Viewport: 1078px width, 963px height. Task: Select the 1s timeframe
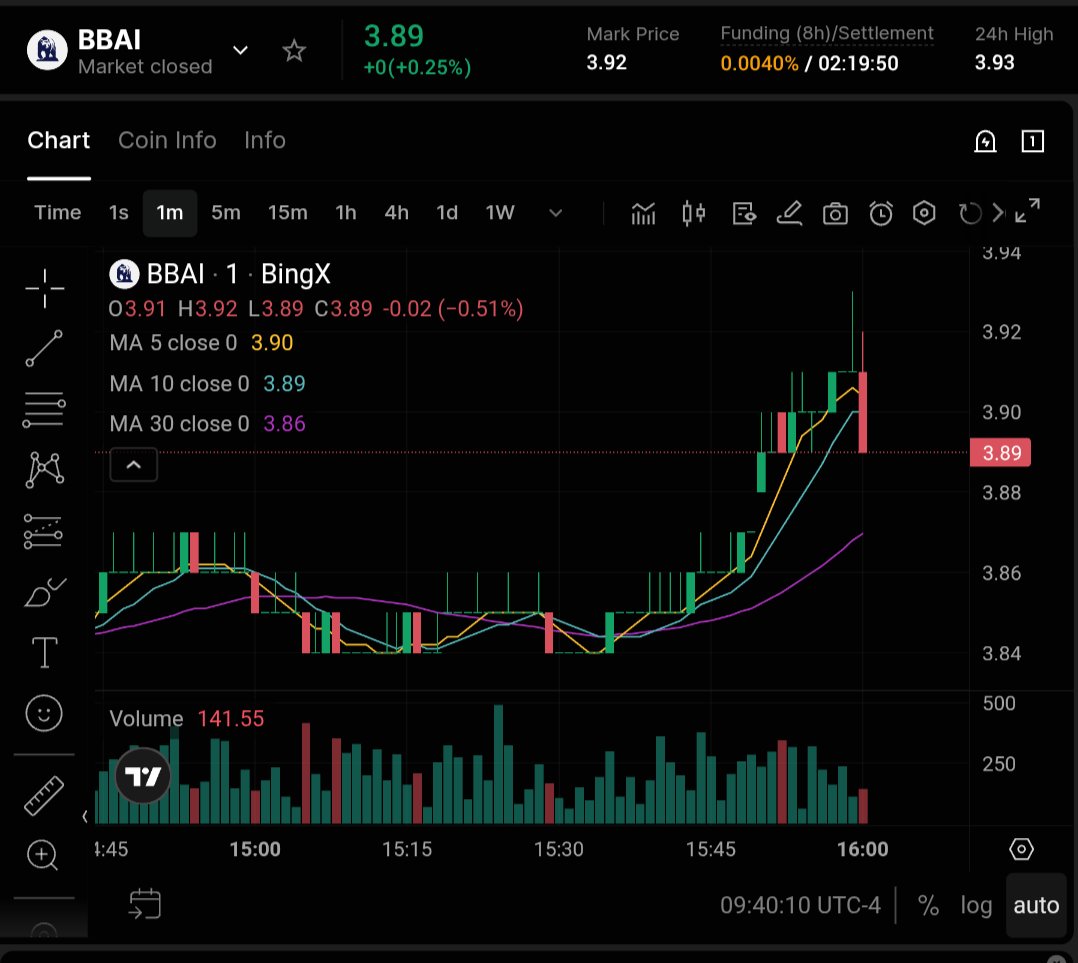[118, 212]
